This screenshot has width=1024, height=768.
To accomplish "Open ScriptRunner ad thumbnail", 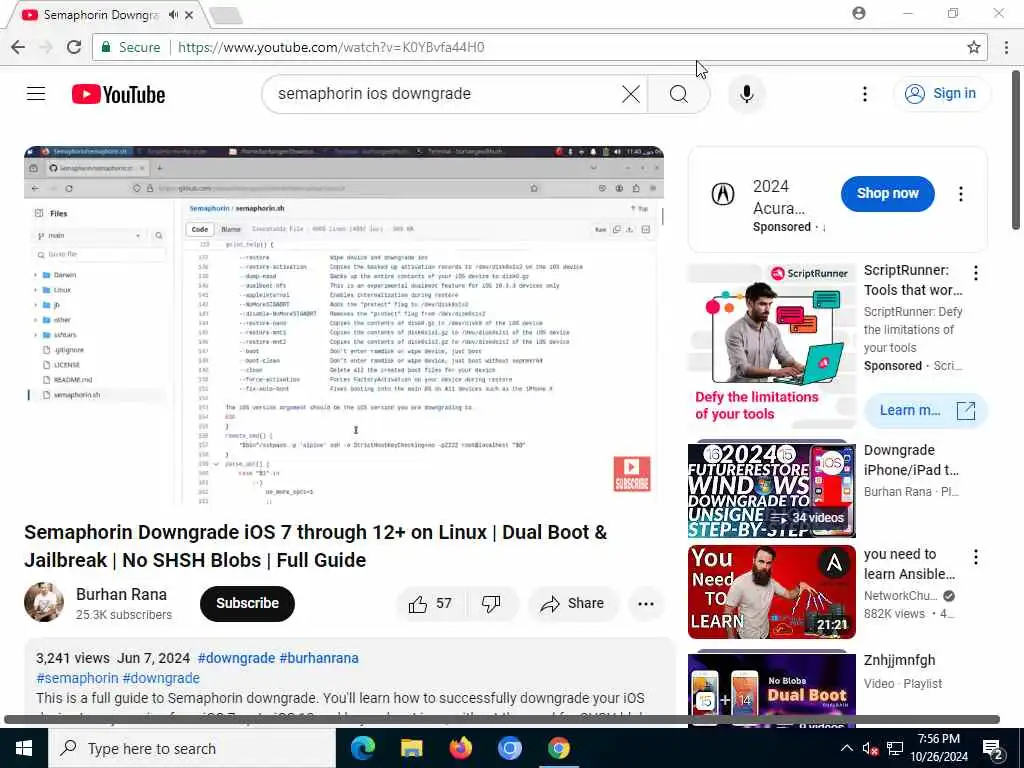I will click(x=771, y=345).
